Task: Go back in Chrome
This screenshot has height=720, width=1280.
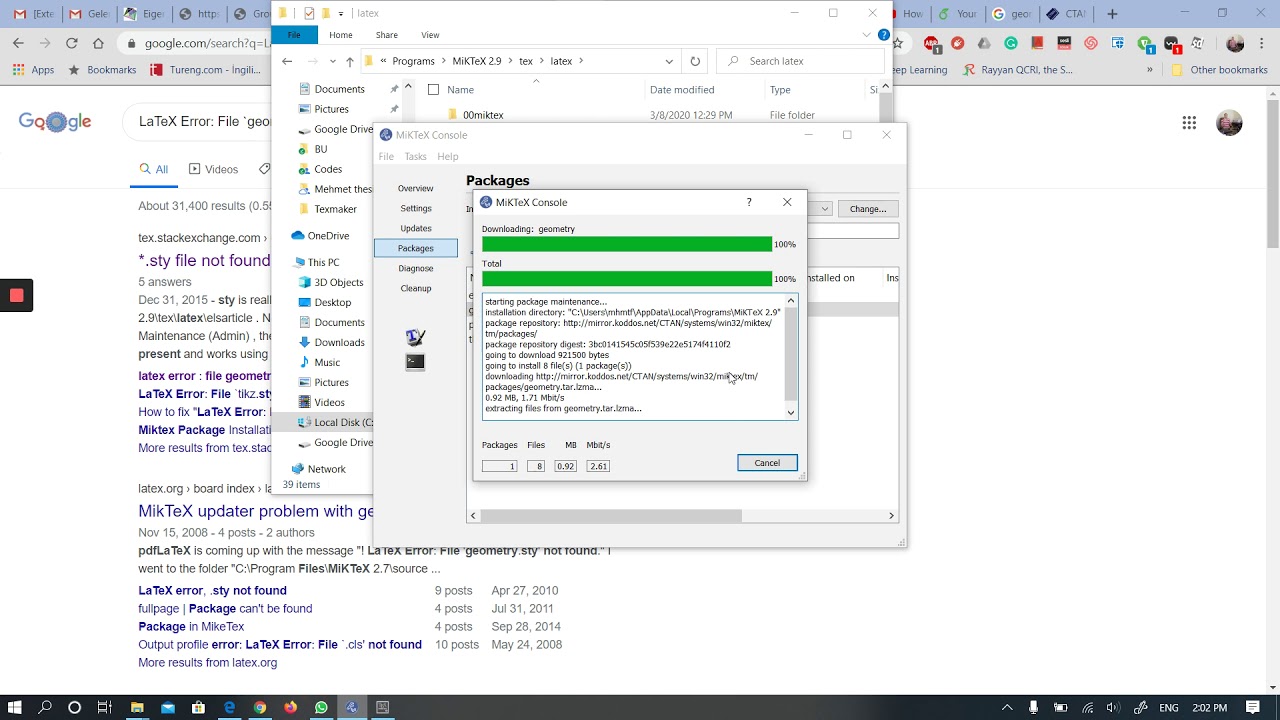Action: (x=18, y=43)
